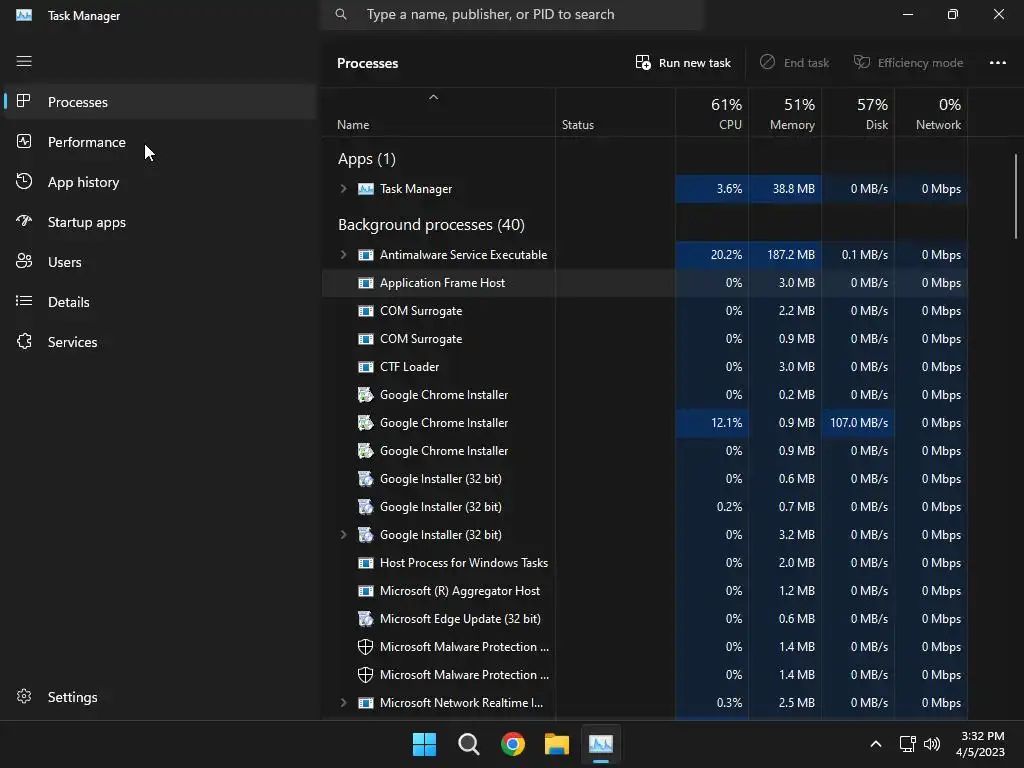This screenshot has height=768, width=1024.
Task: Sort by the Network column header
Action: tap(931, 113)
